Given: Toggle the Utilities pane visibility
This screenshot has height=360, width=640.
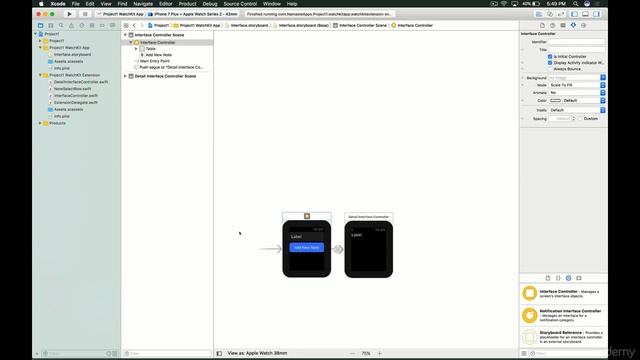Looking at the screenshot, I should (x=596, y=14).
